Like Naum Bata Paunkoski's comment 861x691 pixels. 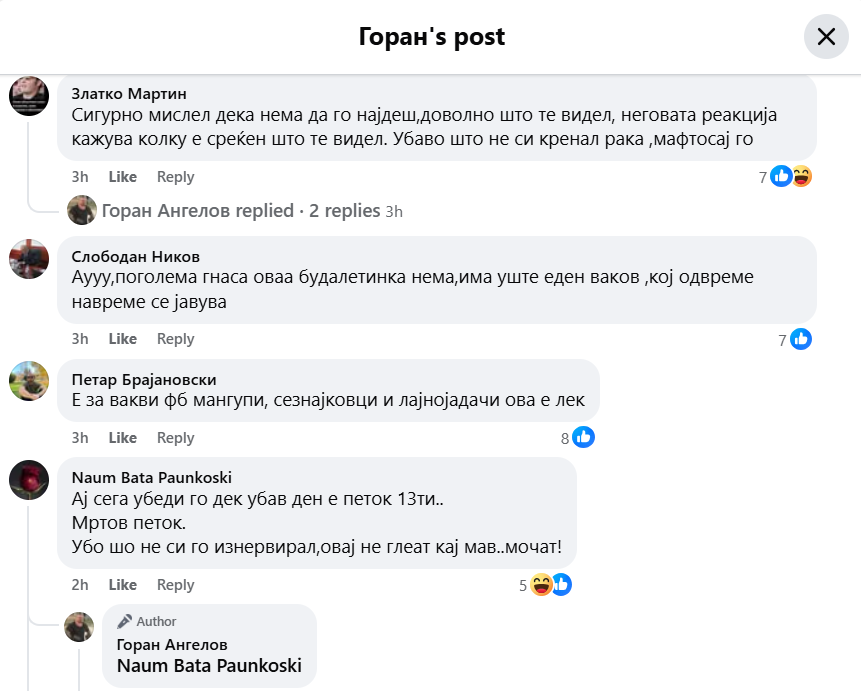click(123, 585)
